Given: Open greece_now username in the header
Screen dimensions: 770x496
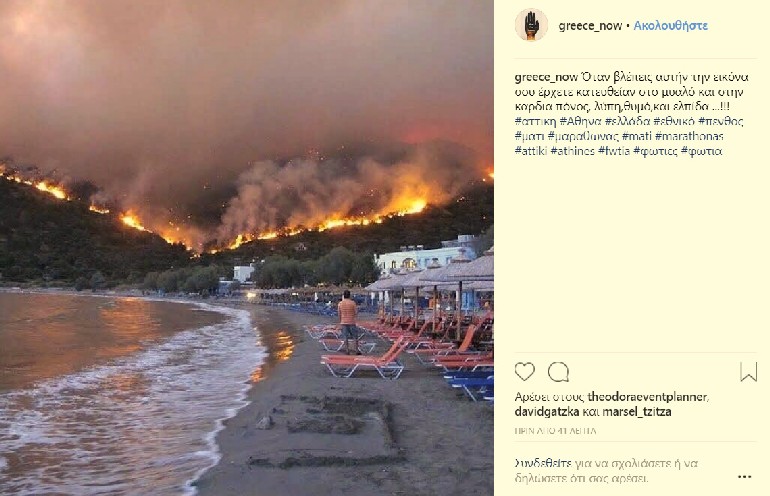Looking at the screenshot, I should coord(590,26).
